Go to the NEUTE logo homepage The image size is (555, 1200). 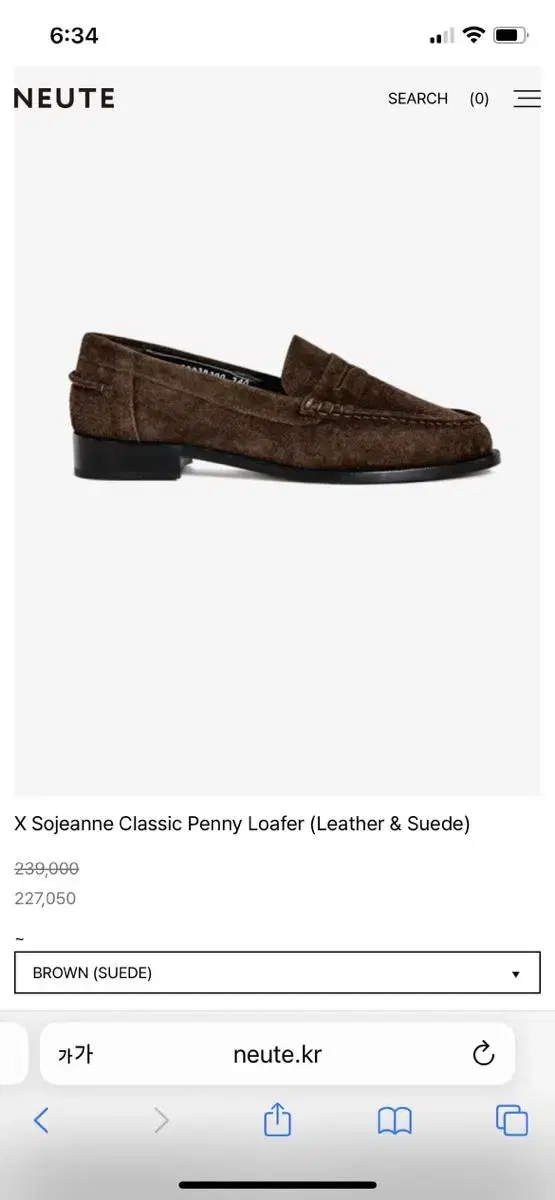pos(64,98)
